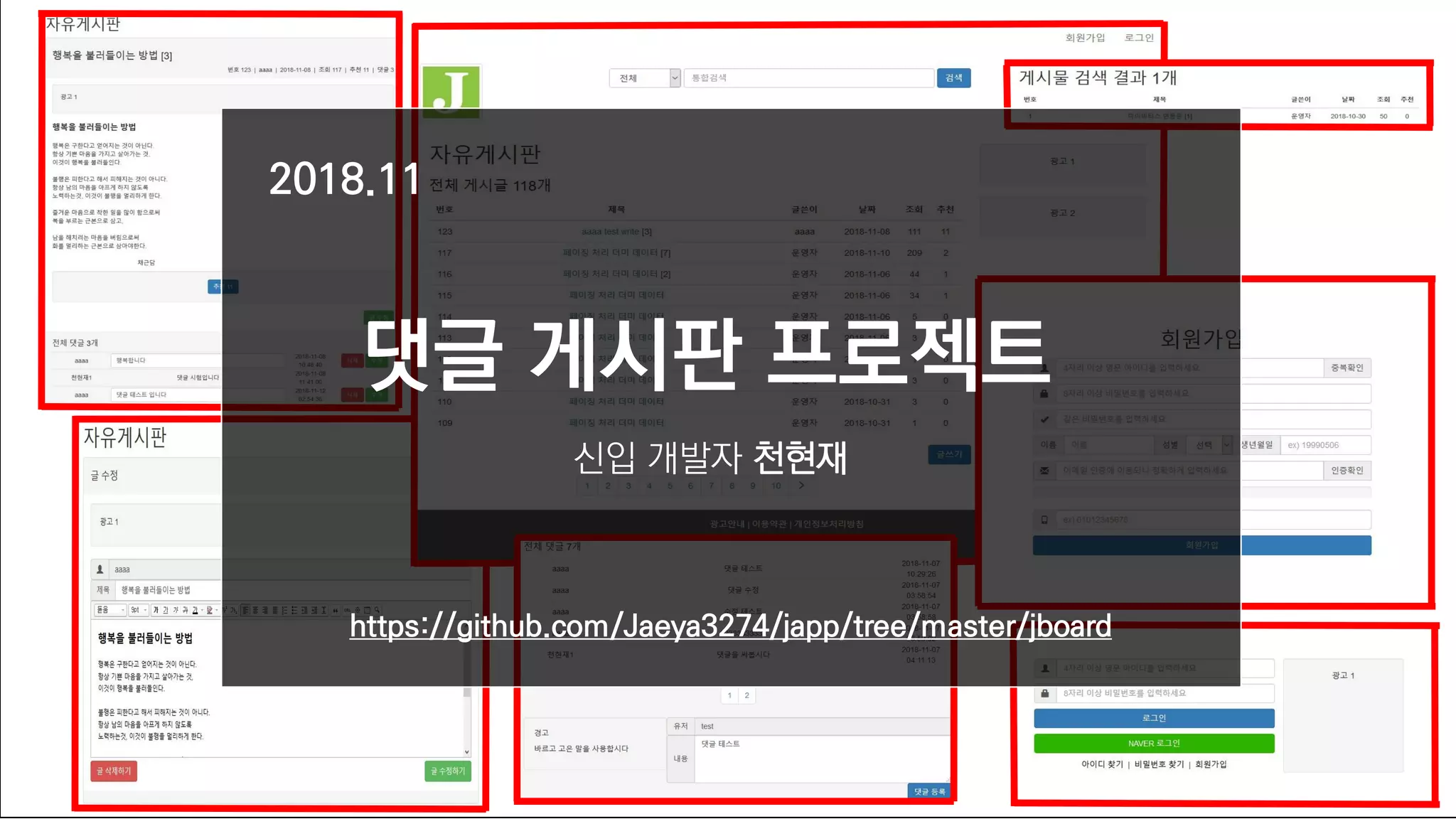1456x819 pixels.
Task: Open the 9pt font size dropdown
Action: coord(138,610)
